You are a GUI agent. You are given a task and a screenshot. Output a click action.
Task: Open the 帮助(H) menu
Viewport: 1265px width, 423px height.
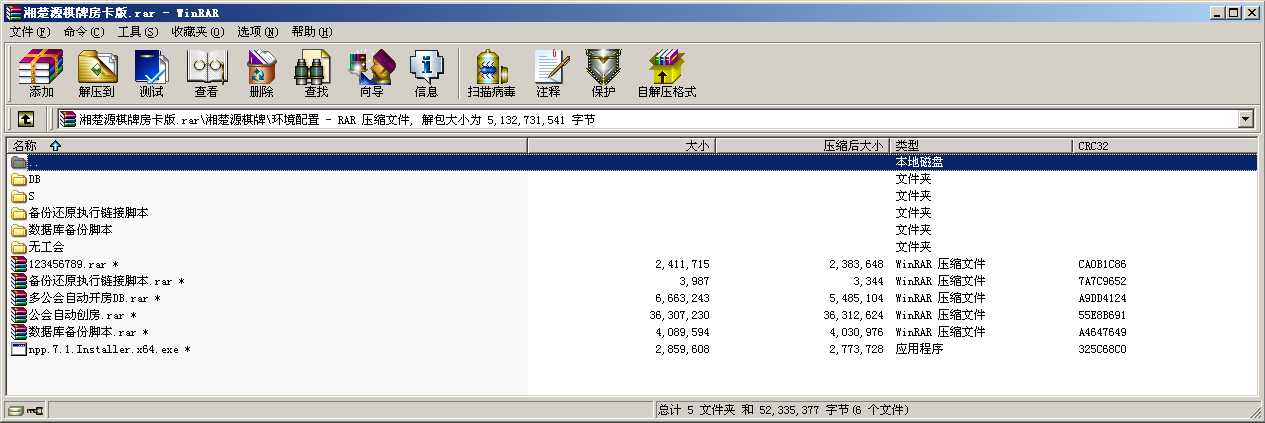[x=311, y=31]
